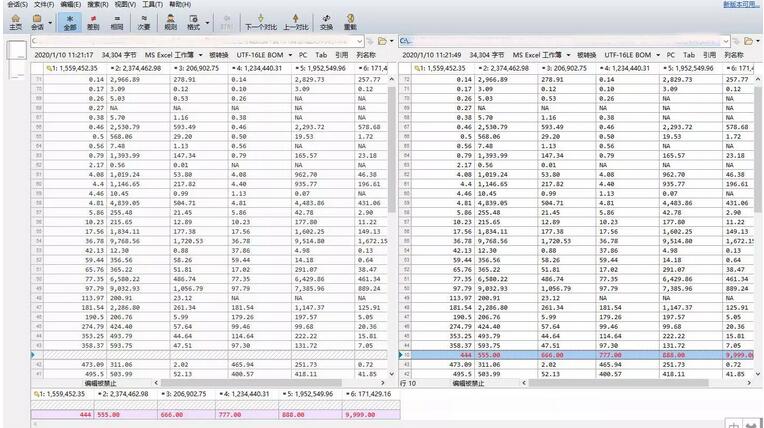Toggle 差别 (differences only) display filter
764x428 pixels.
[x=93, y=21]
